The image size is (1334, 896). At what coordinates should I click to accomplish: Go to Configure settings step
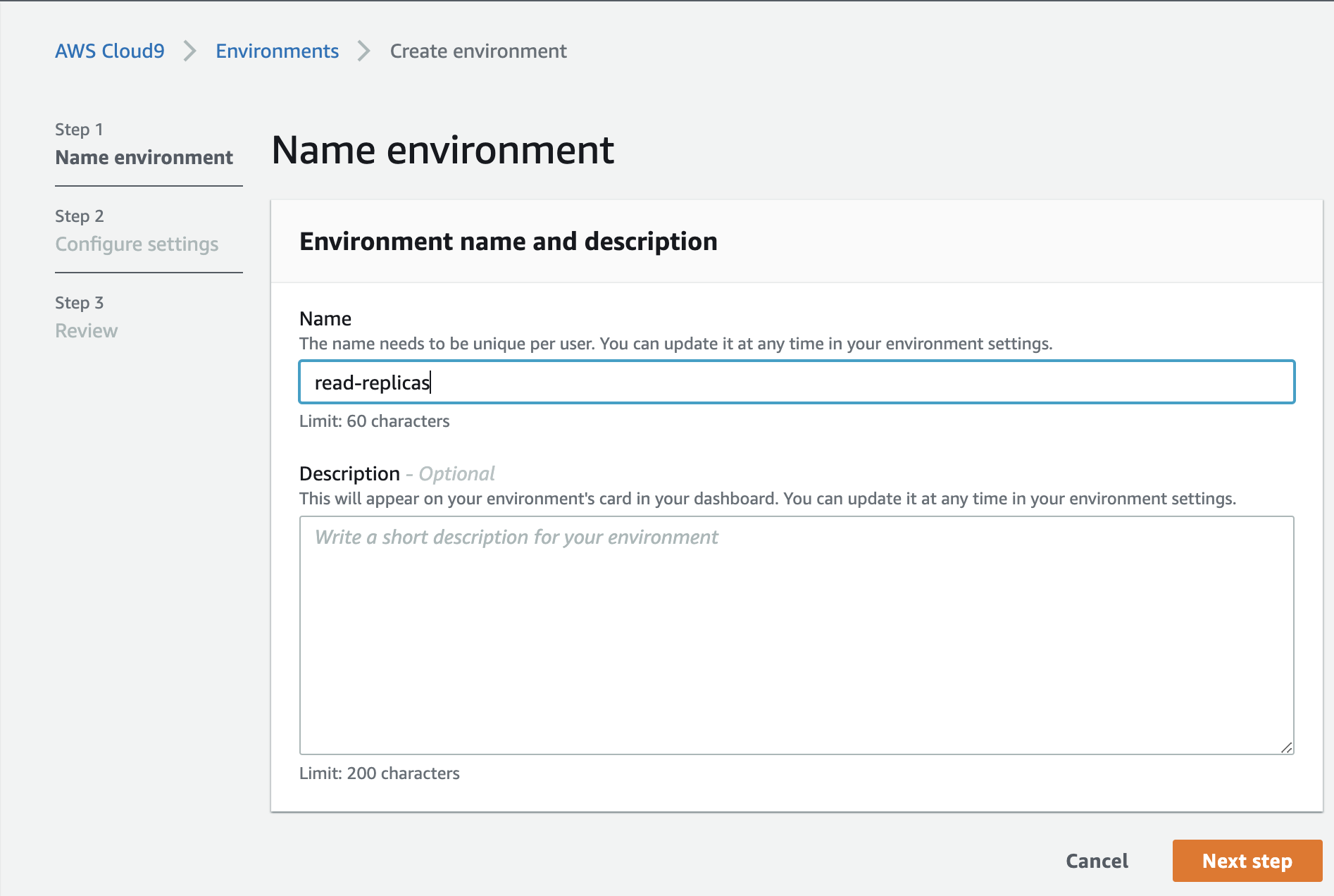point(137,244)
